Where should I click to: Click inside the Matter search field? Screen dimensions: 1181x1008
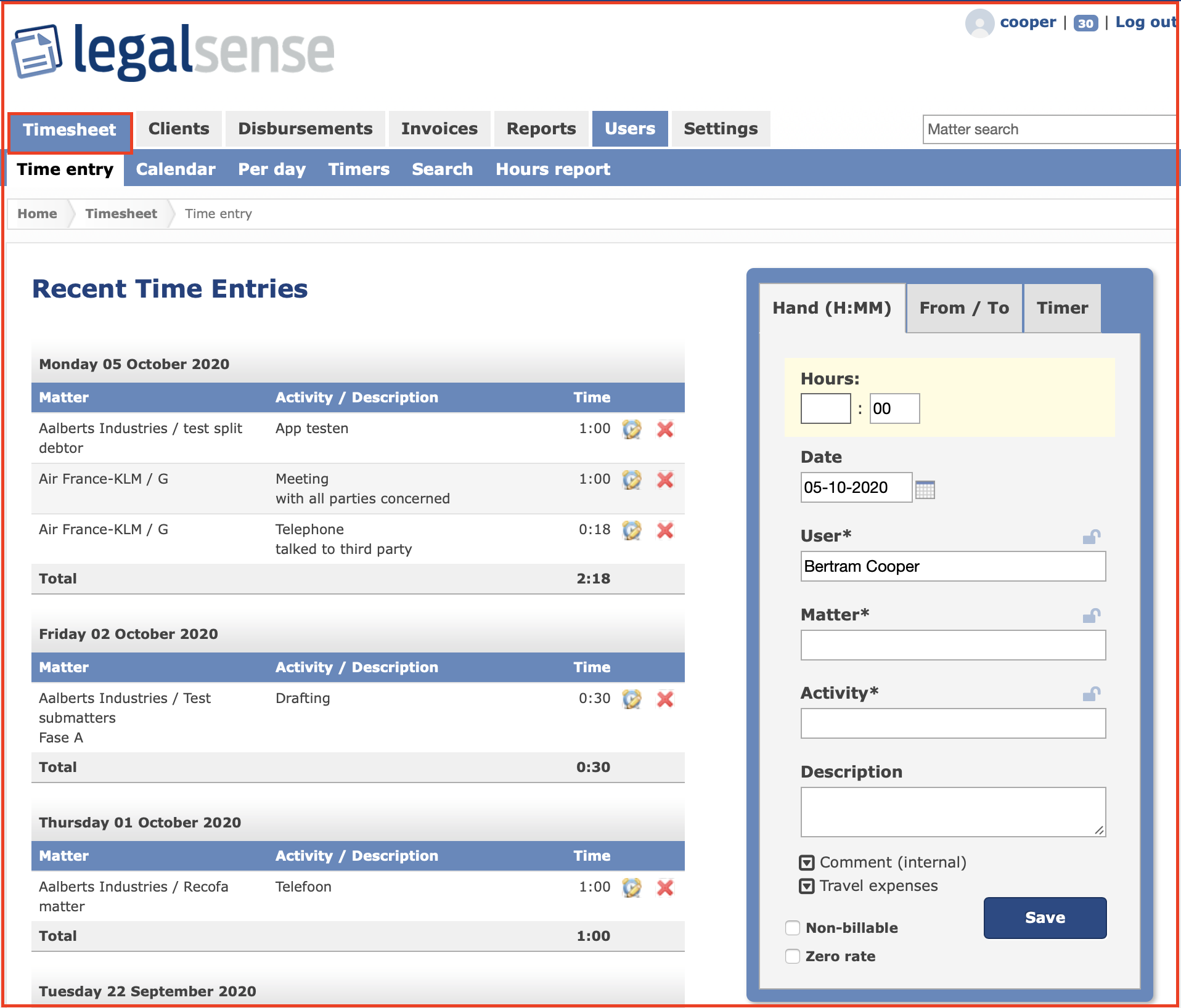click(1048, 129)
